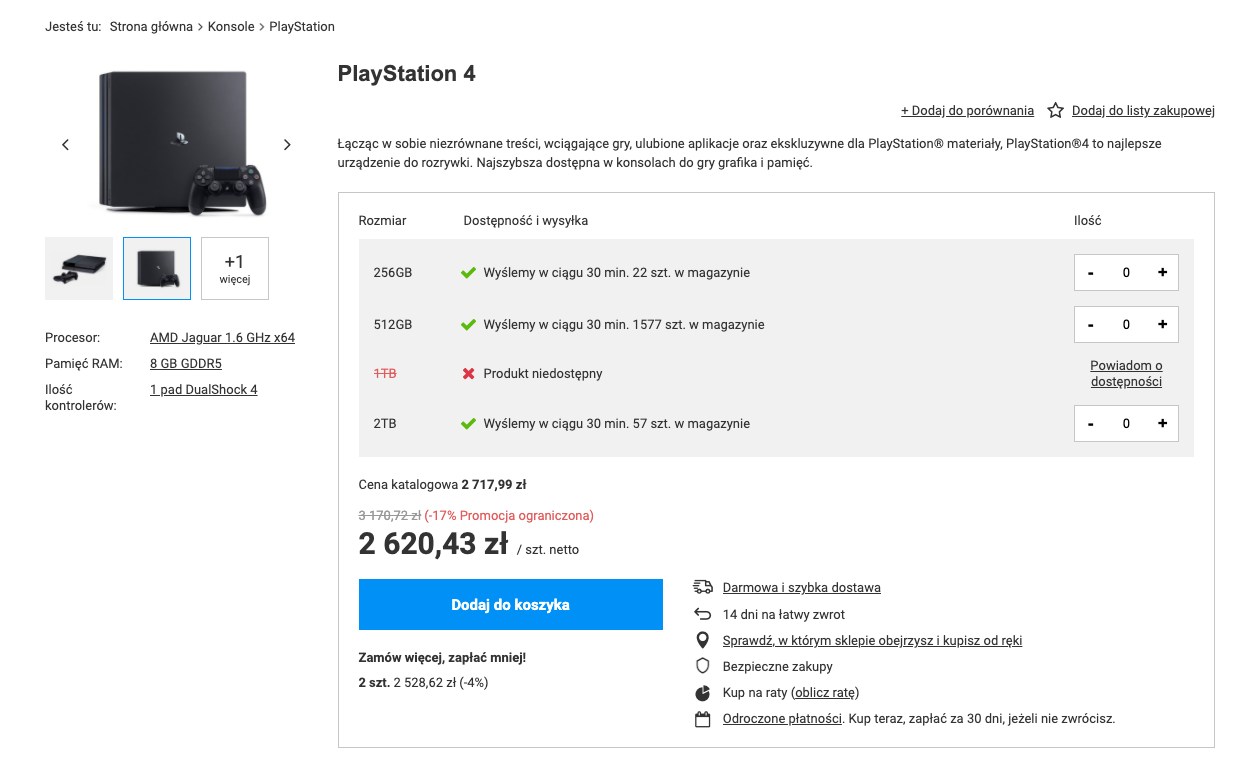This screenshot has height=777, width=1259.
Task: Click the star icon for shopping list
Action: coord(1055,111)
